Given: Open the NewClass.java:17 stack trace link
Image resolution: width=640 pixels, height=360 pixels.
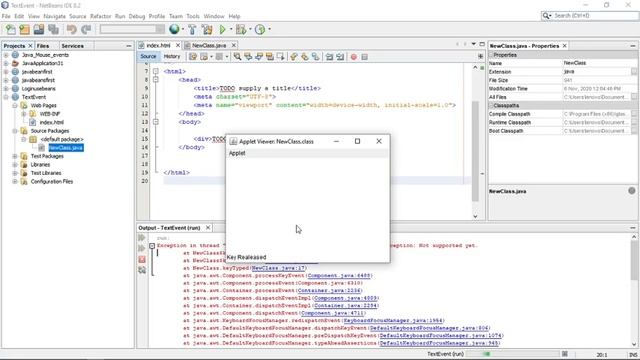Looking at the screenshot, I should [x=278, y=268].
